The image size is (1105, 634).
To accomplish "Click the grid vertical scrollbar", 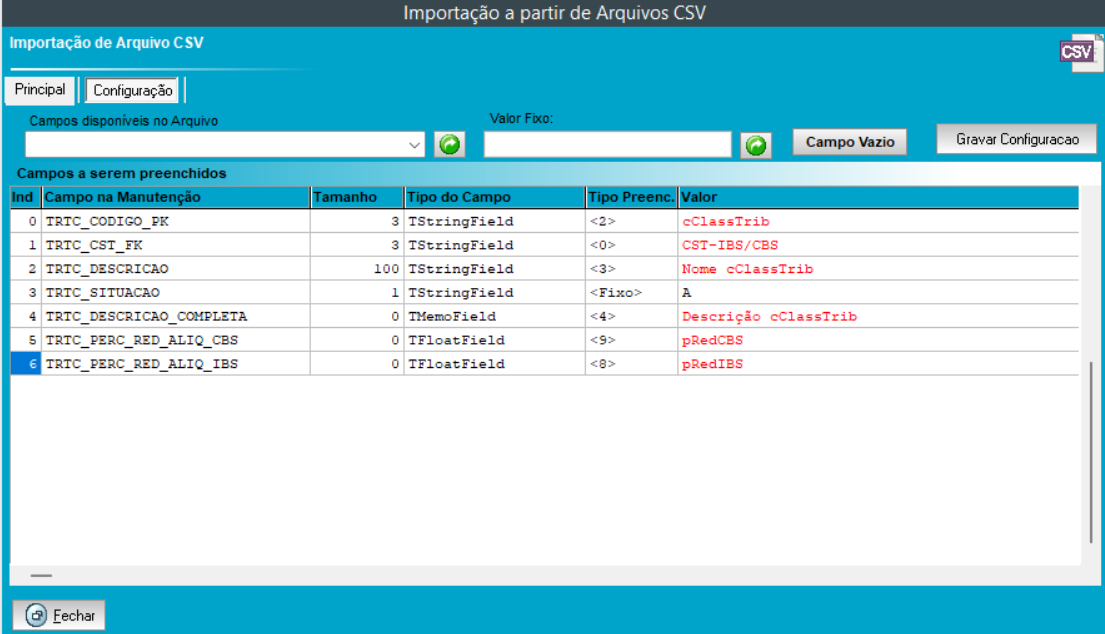I will click(1091, 450).
